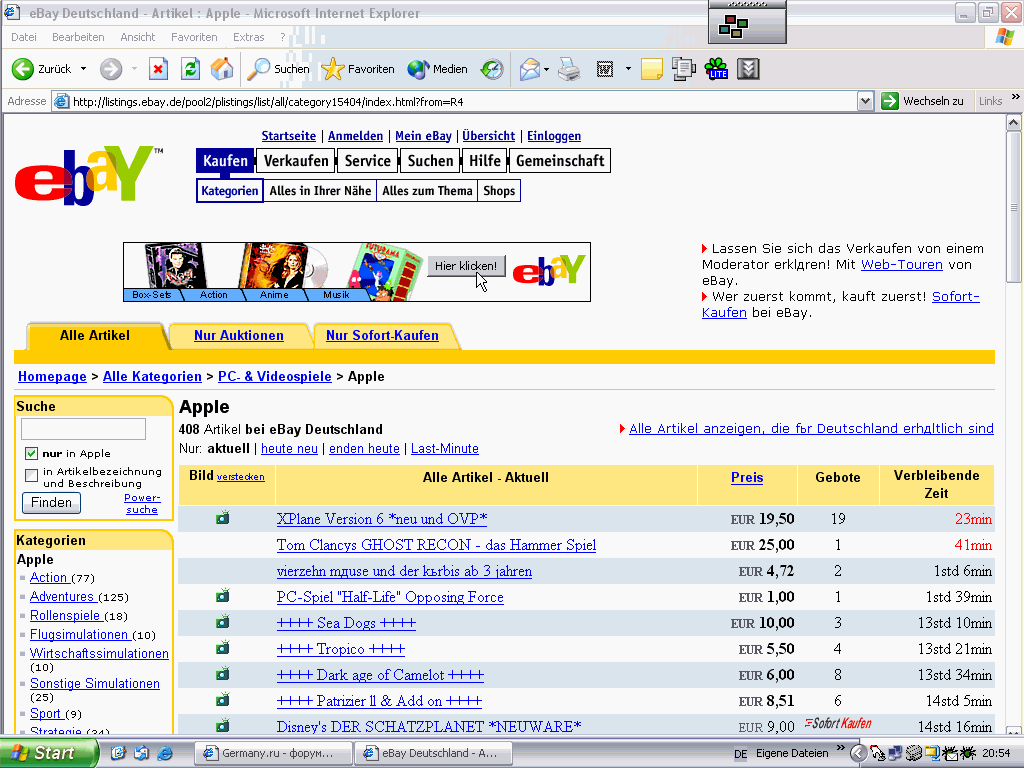This screenshot has width=1024, height=768.
Task: Print the page using printer icon
Action: (569, 69)
